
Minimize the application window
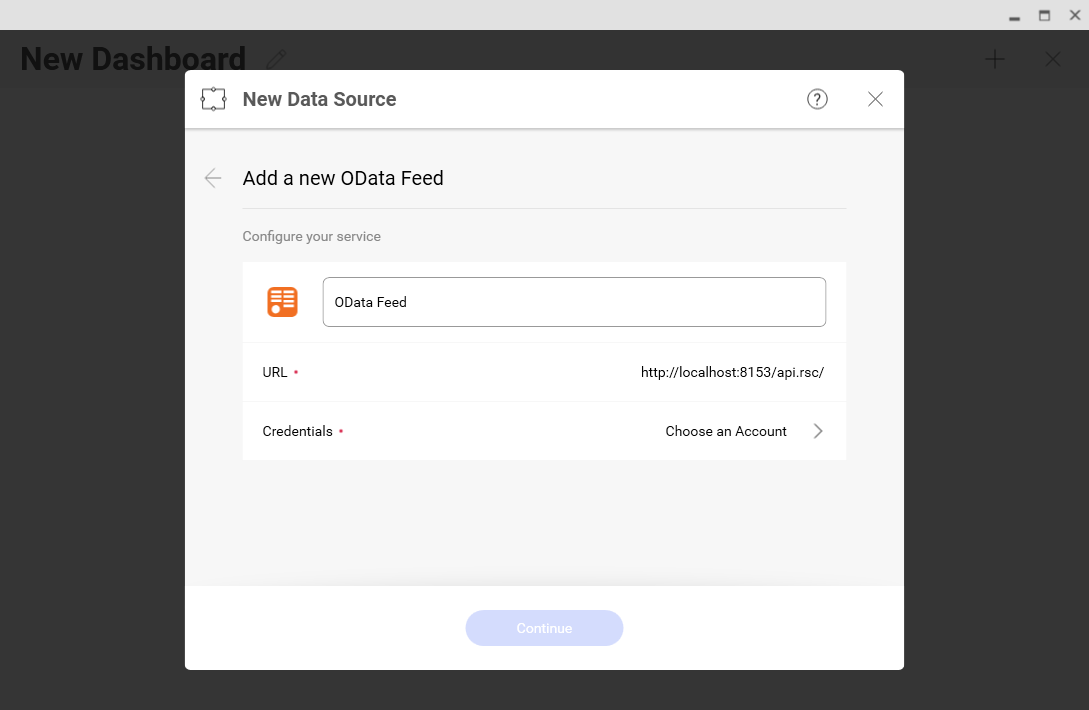click(1014, 16)
